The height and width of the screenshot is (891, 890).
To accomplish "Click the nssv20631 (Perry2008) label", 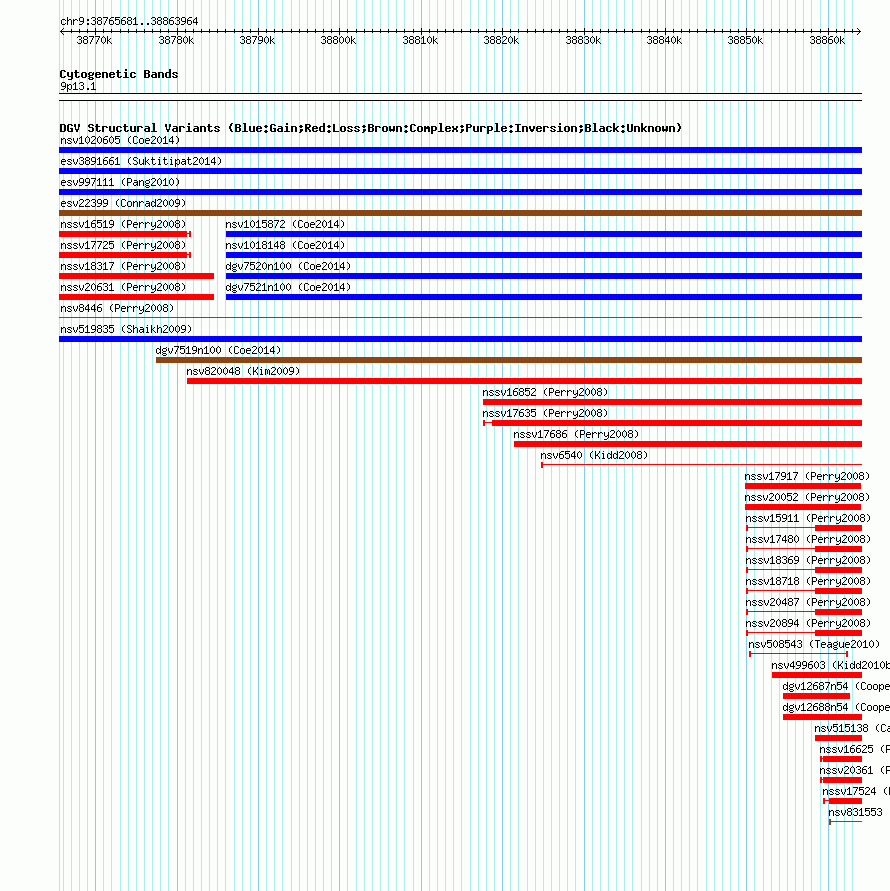I will (123, 288).
